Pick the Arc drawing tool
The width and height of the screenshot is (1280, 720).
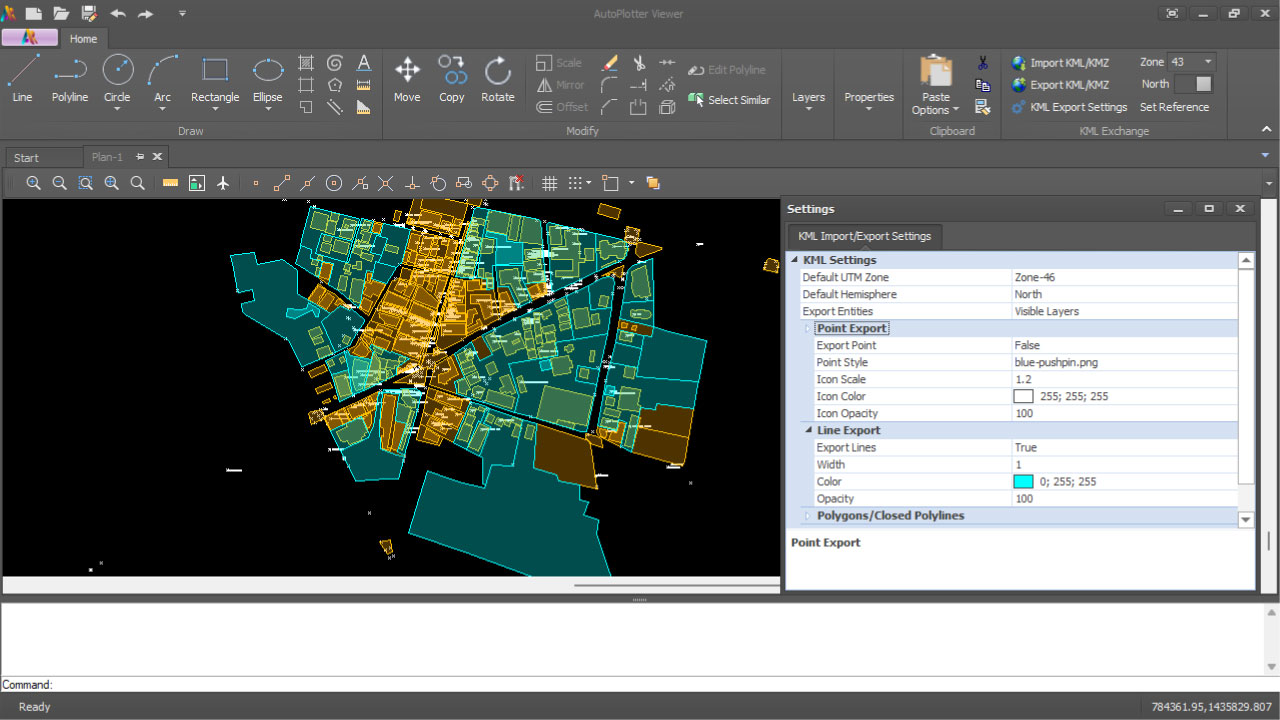pos(162,79)
